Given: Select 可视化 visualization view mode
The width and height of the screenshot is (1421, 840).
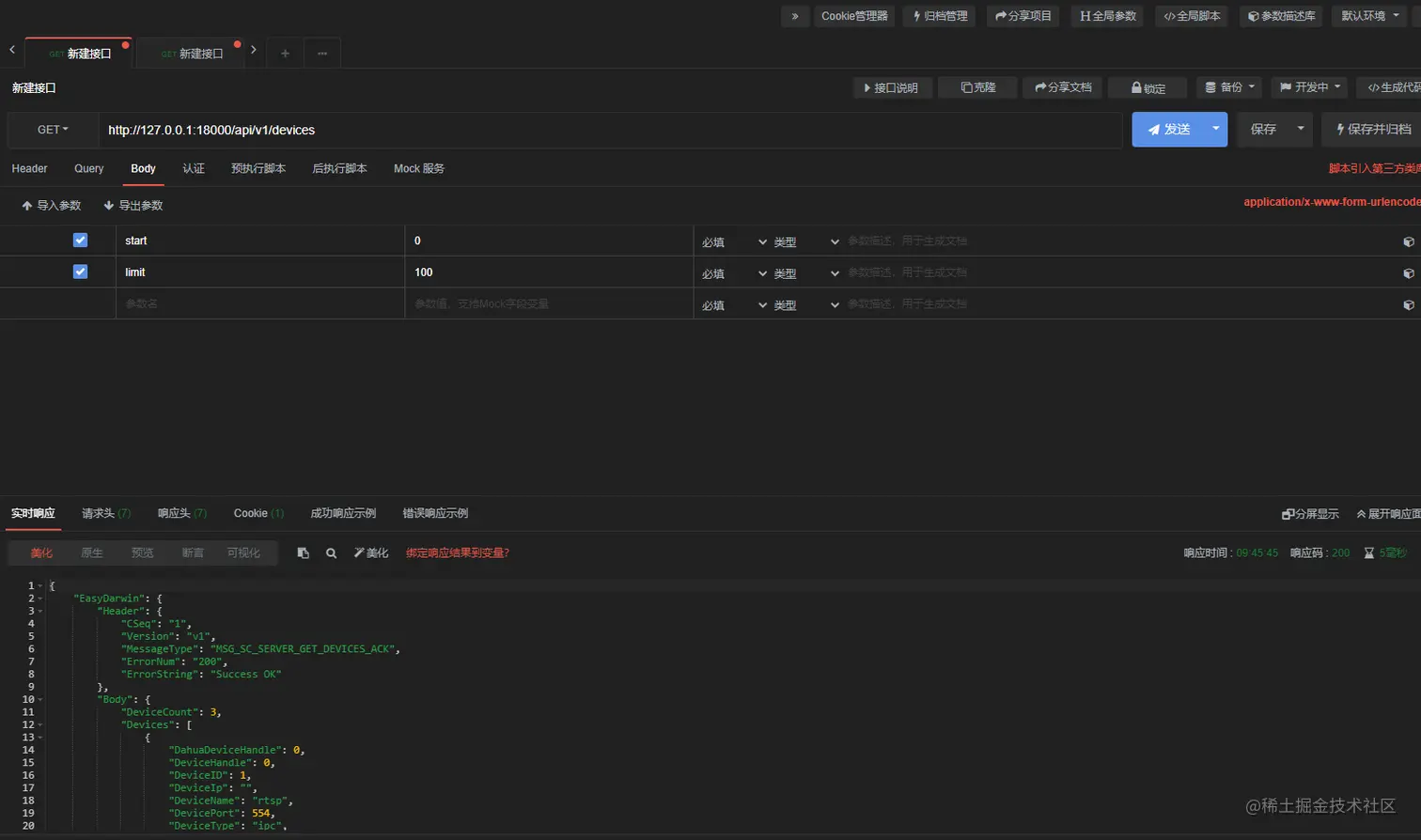Looking at the screenshot, I should [x=243, y=553].
